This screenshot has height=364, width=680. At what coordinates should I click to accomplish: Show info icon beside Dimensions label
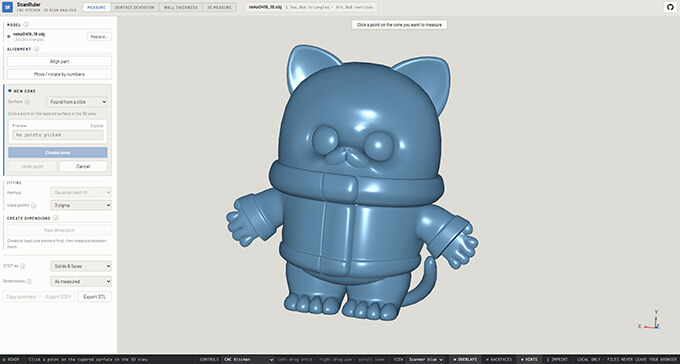coord(29,281)
